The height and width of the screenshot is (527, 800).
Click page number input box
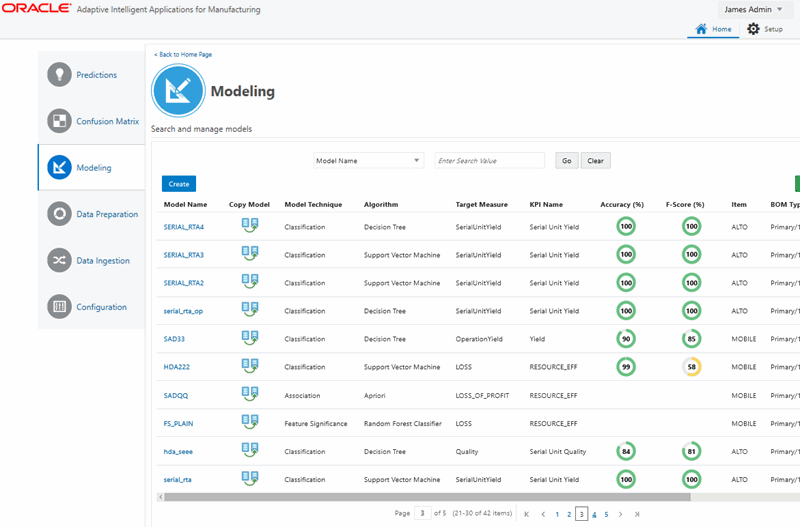point(422,513)
